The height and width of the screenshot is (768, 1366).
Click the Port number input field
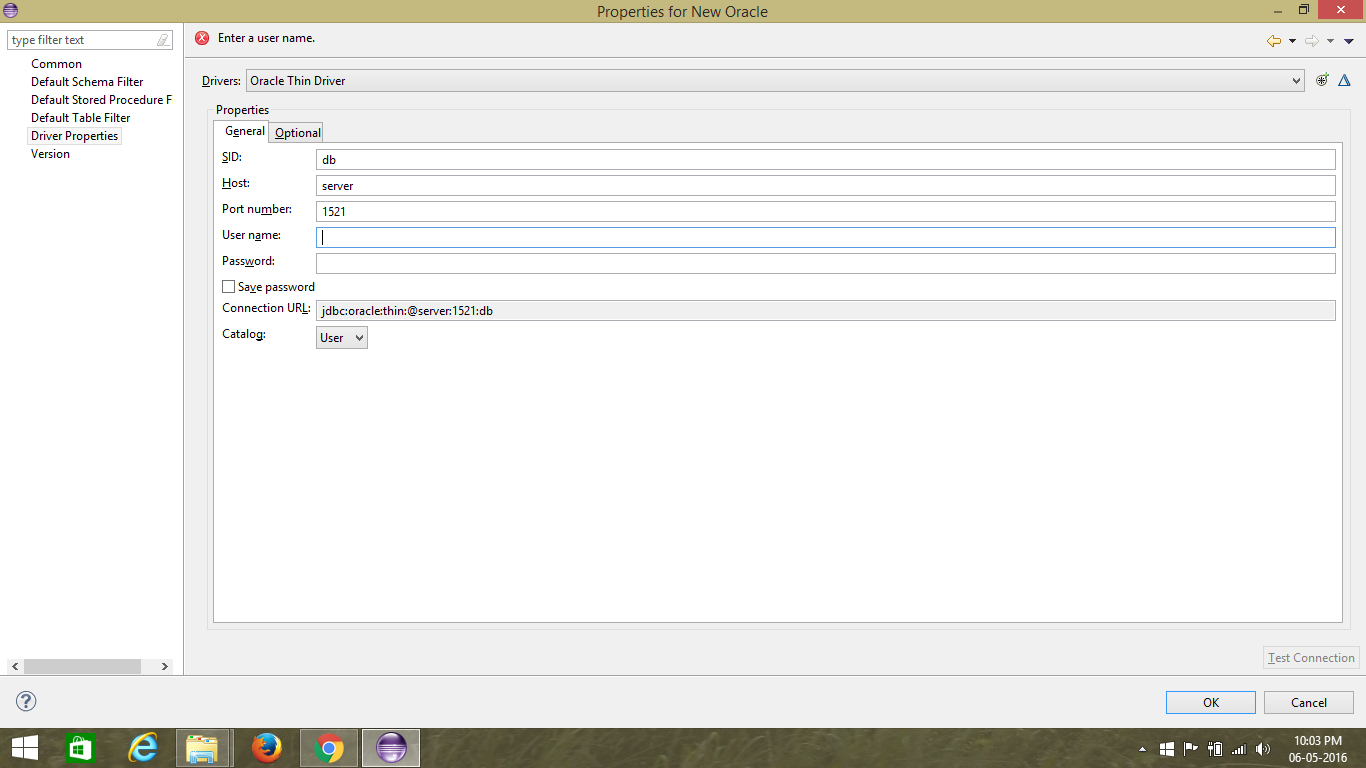click(826, 211)
